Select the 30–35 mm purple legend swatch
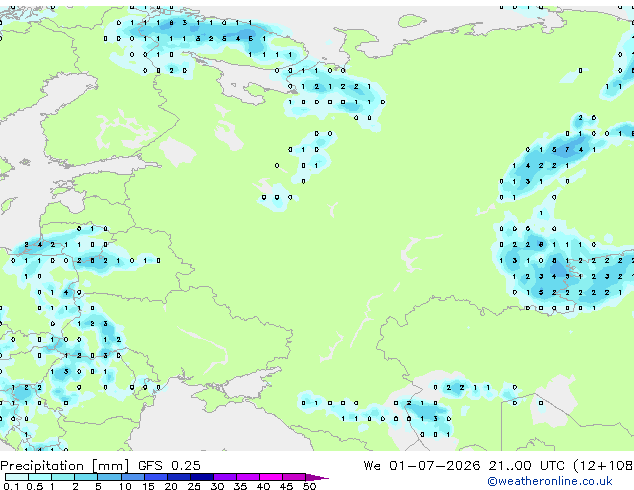 click(x=225, y=477)
